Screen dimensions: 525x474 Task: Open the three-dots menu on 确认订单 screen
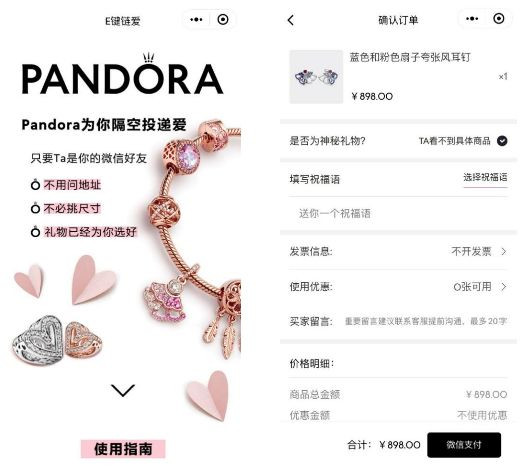472,19
